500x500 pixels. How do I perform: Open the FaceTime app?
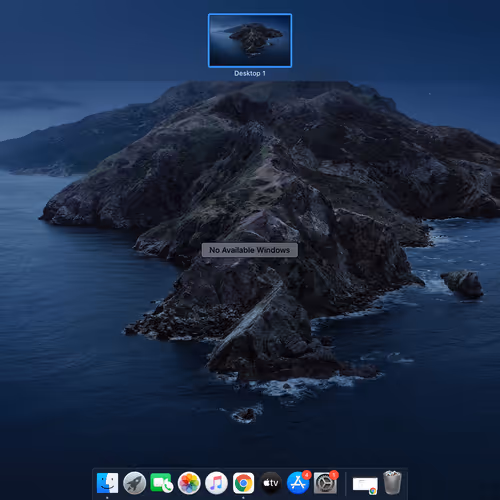click(x=162, y=483)
